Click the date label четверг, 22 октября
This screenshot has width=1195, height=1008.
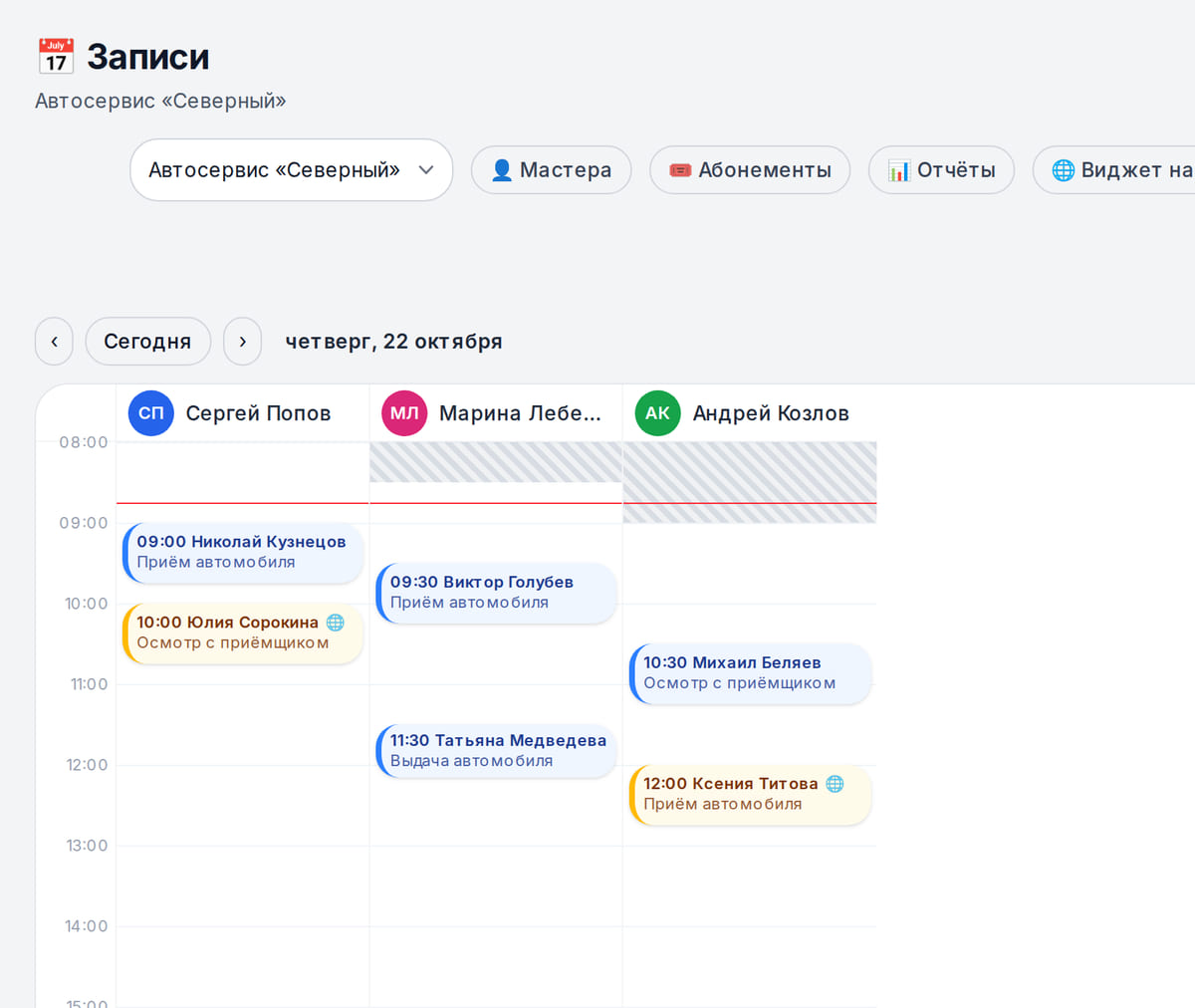pos(393,342)
